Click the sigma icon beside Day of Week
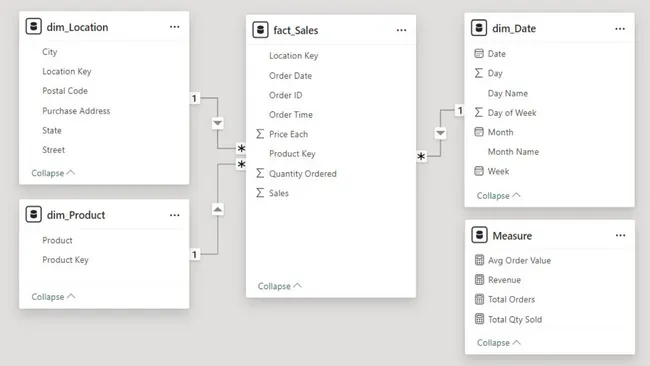The height and width of the screenshot is (366, 650). (x=479, y=112)
